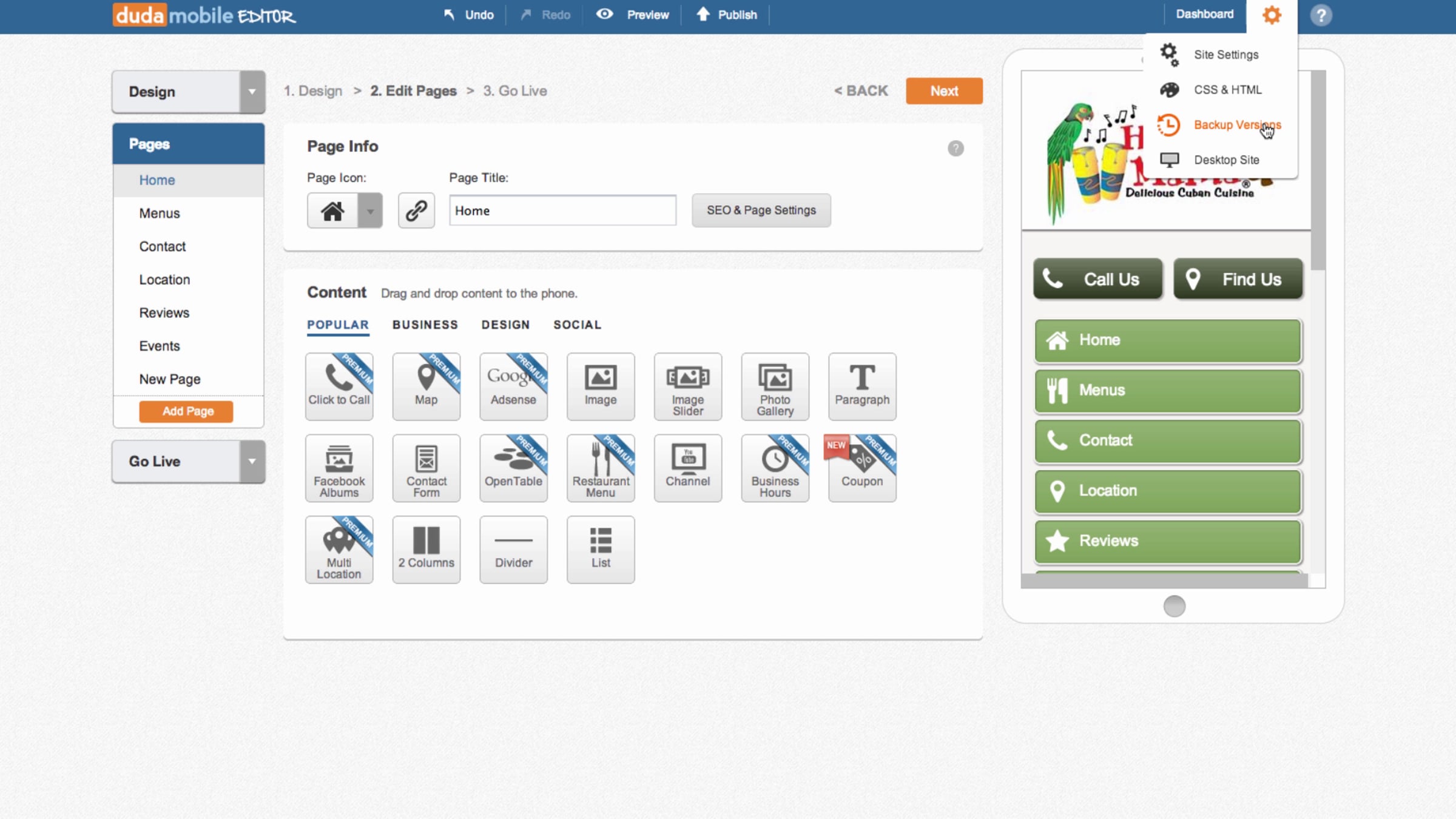The height and width of the screenshot is (819, 1456).
Task: Switch to the SOCIAL content tab
Action: click(577, 325)
